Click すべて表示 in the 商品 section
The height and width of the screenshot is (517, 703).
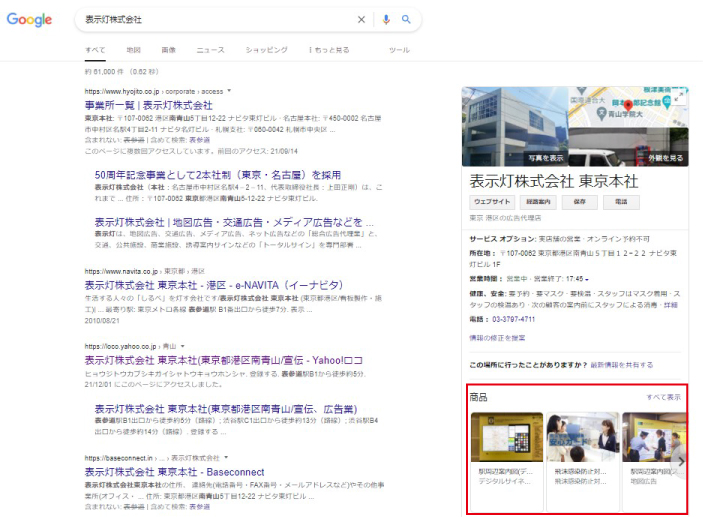[x=663, y=397]
